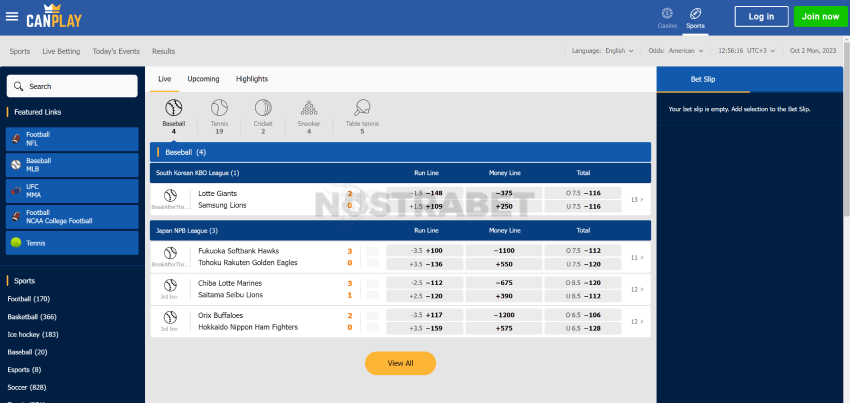The image size is (850, 403).
Task: Switch to the Upcoming tab
Action: point(203,79)
